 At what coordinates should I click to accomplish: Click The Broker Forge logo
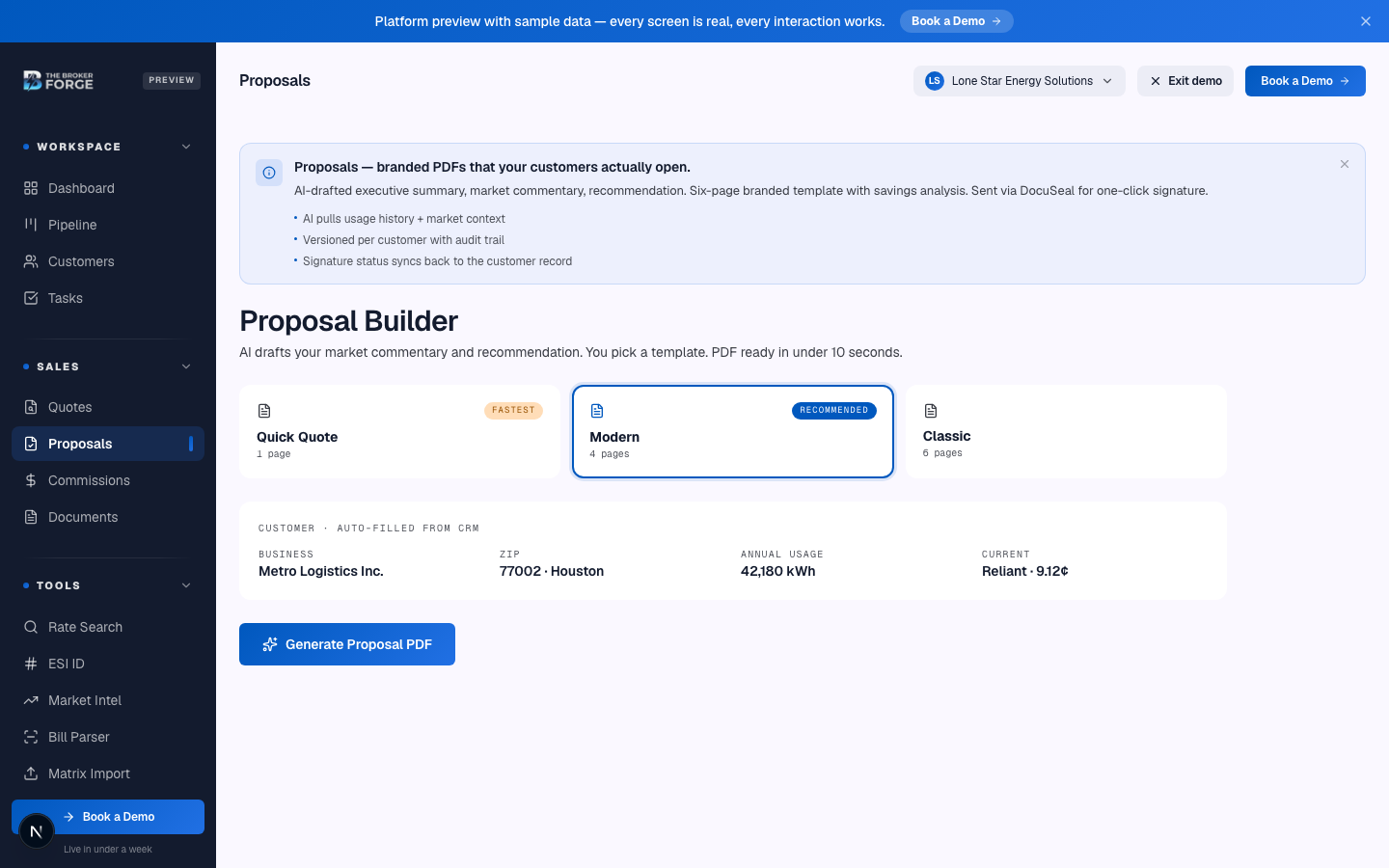[x=58, y=81]
